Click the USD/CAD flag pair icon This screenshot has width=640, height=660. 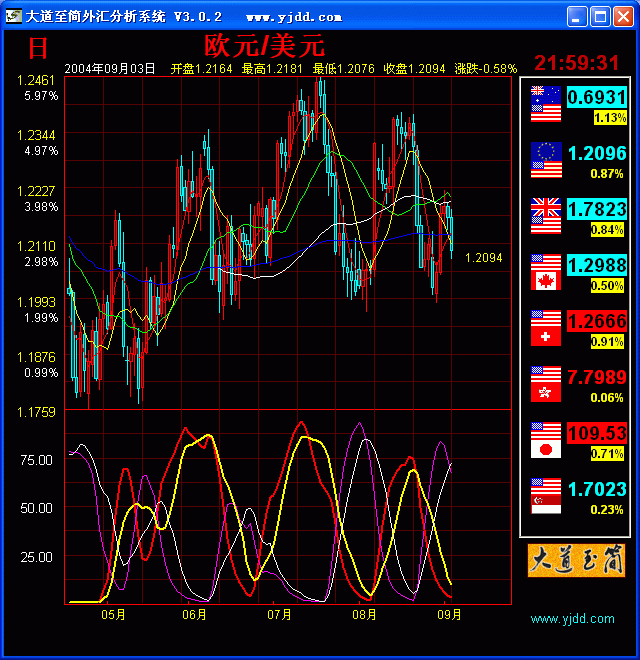(546, 272)
